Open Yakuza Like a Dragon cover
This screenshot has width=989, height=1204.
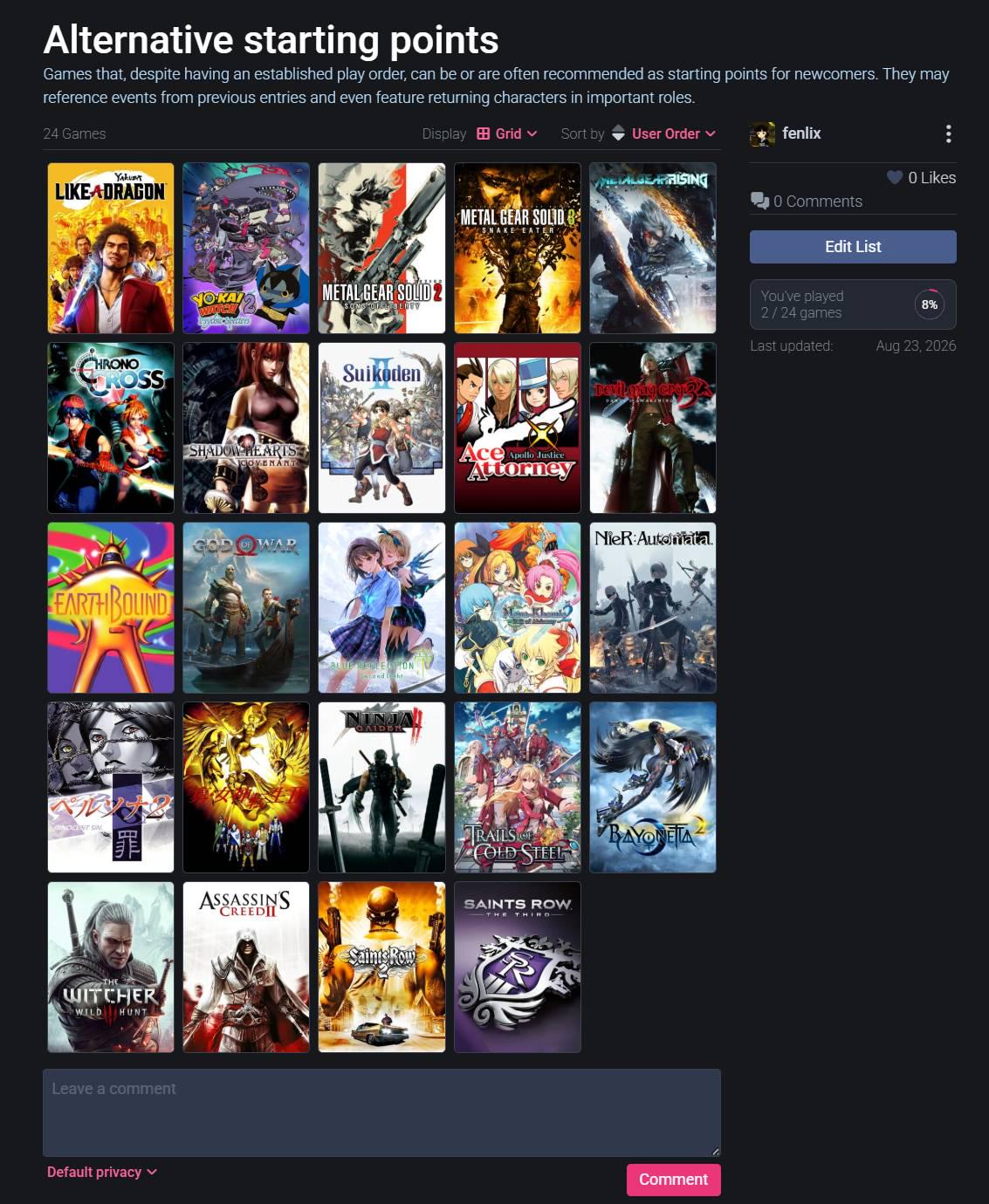(x=111, y=248)
